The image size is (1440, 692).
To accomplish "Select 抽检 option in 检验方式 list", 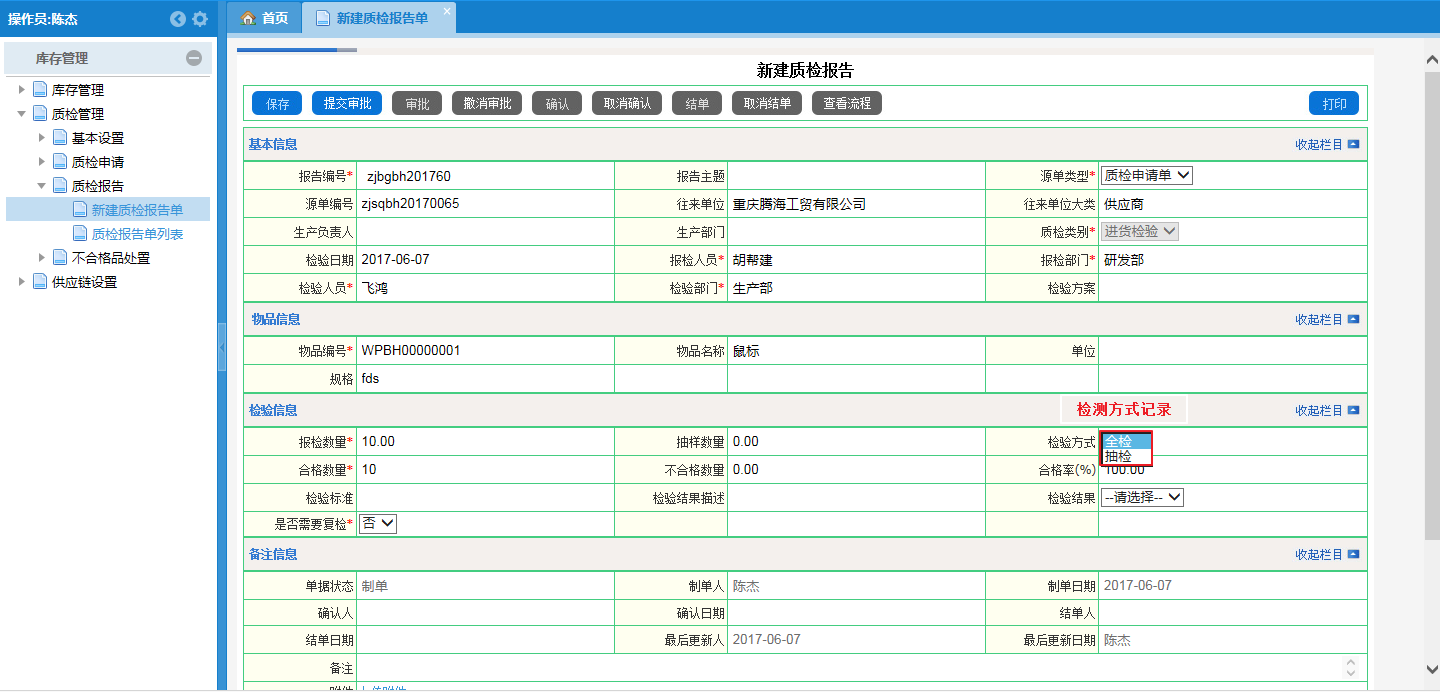I will (1119, 457).
